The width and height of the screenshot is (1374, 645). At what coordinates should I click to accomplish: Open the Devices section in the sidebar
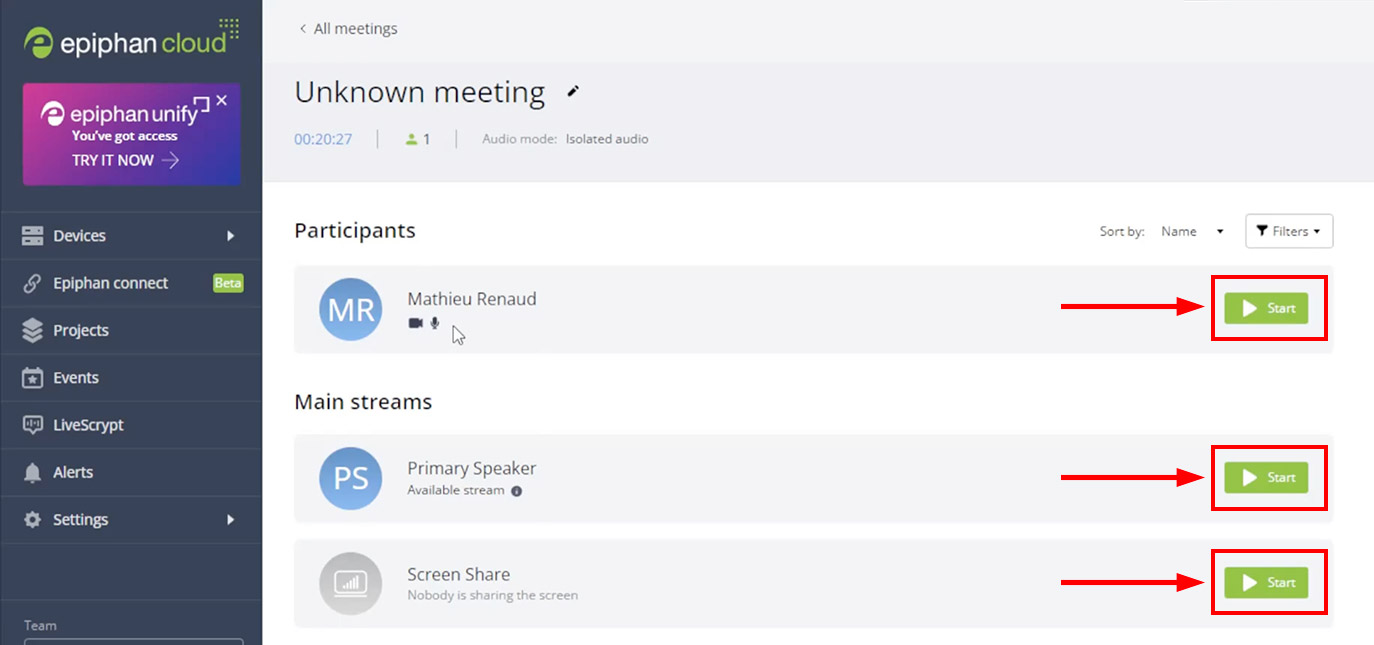131,236
